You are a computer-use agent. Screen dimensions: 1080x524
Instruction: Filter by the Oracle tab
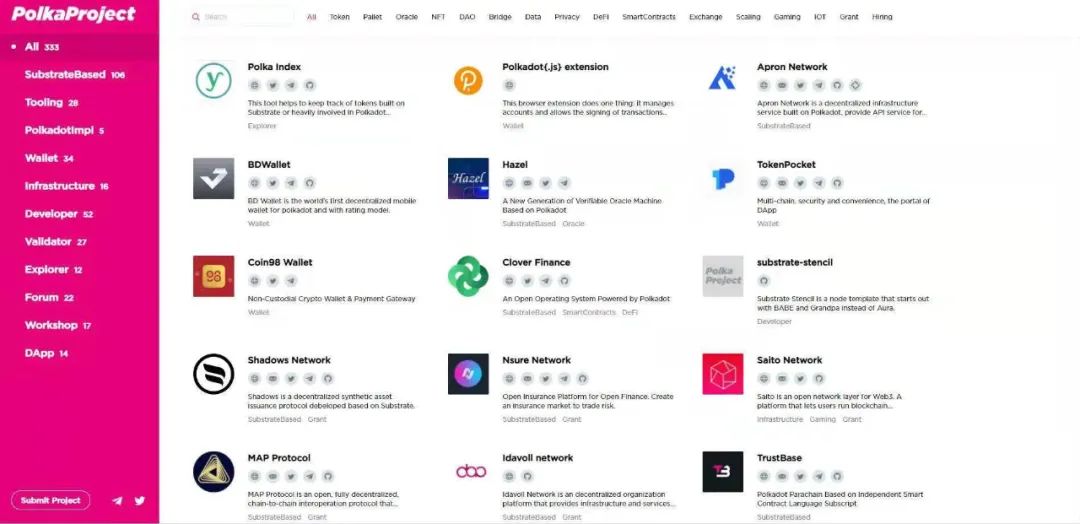pos(406,17)
